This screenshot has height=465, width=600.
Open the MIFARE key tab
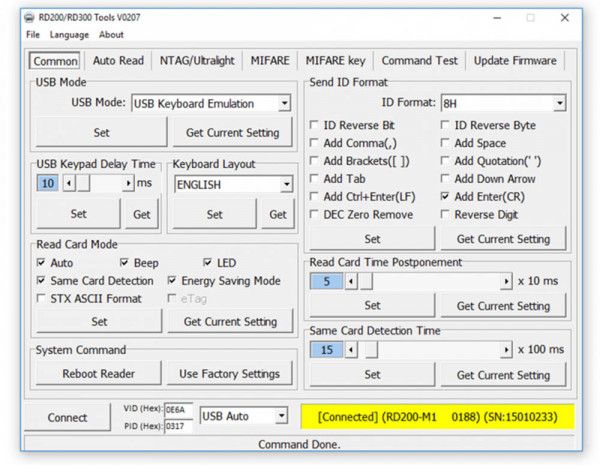[x=336, y=60]
